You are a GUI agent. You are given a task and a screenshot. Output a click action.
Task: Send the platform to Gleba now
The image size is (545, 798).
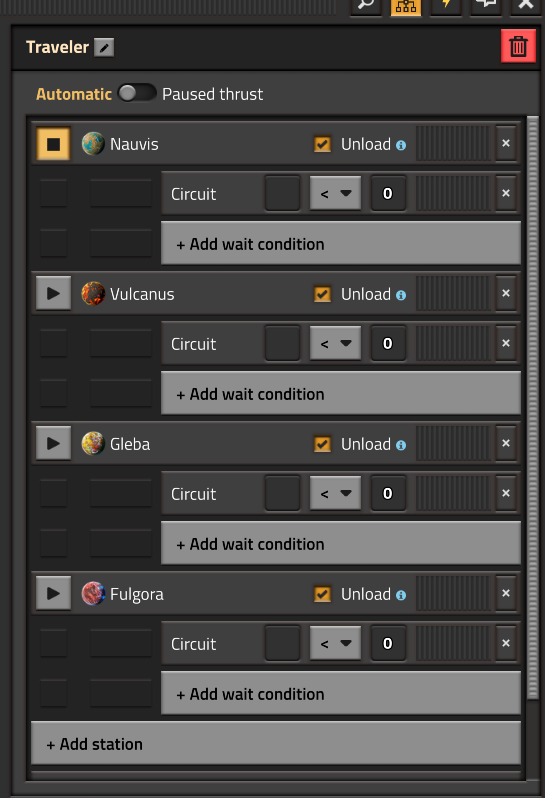(53, 444)
